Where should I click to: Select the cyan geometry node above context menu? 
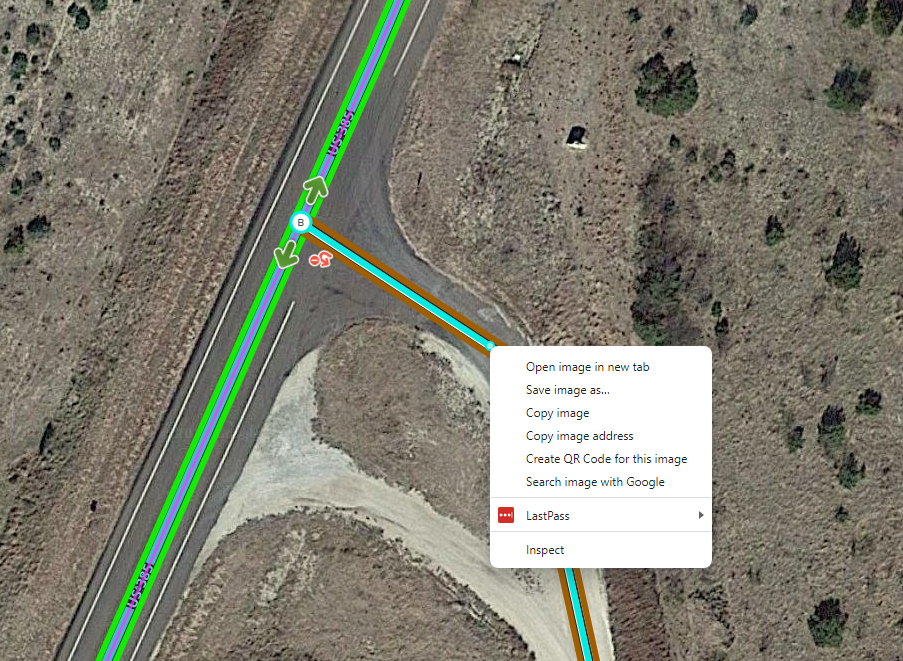tap(490, 346)
